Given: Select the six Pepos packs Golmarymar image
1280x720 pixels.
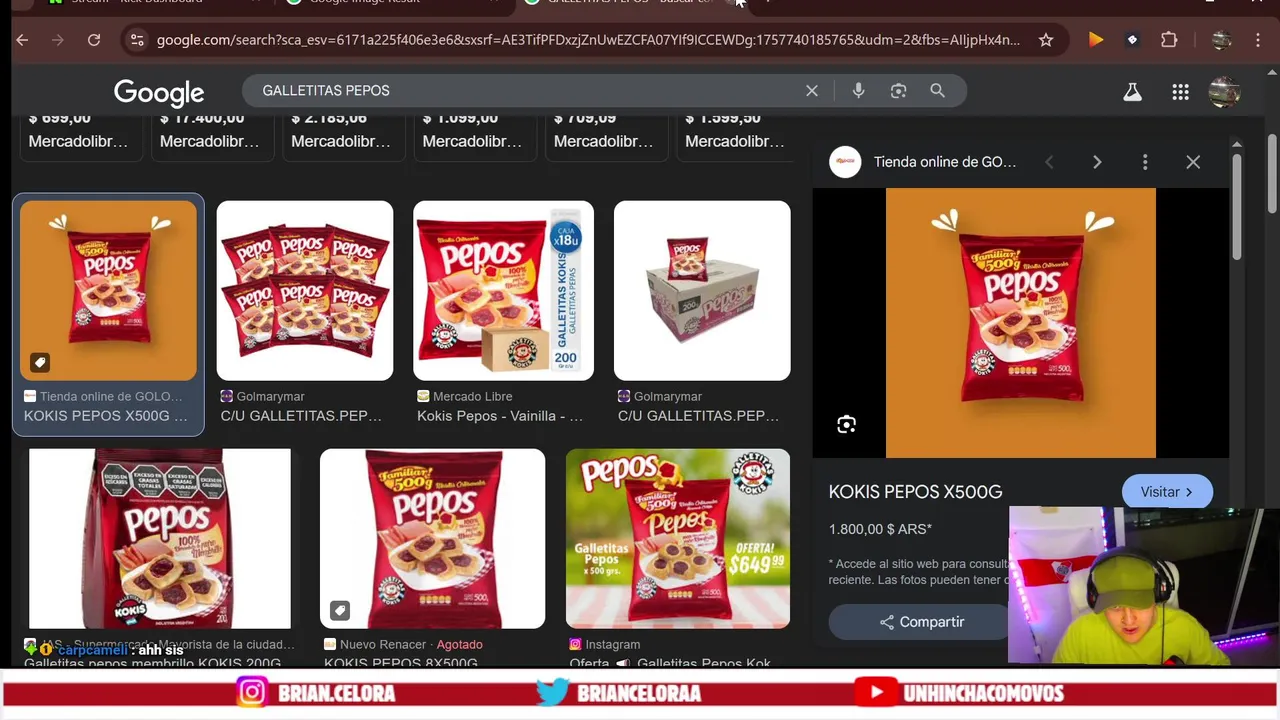Looking at the screenshot, I should (305, 290).
